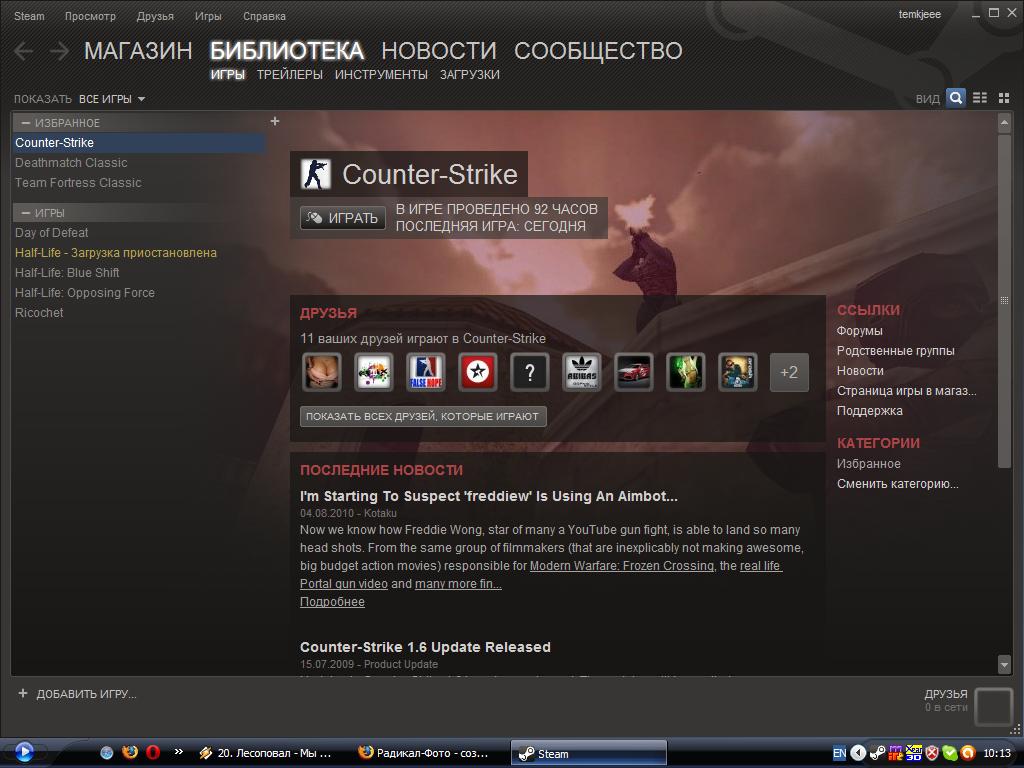Open the Просмотр menu
Image resolution: width=1024 pixels, height=768 pixels.
tap(90, 16)
